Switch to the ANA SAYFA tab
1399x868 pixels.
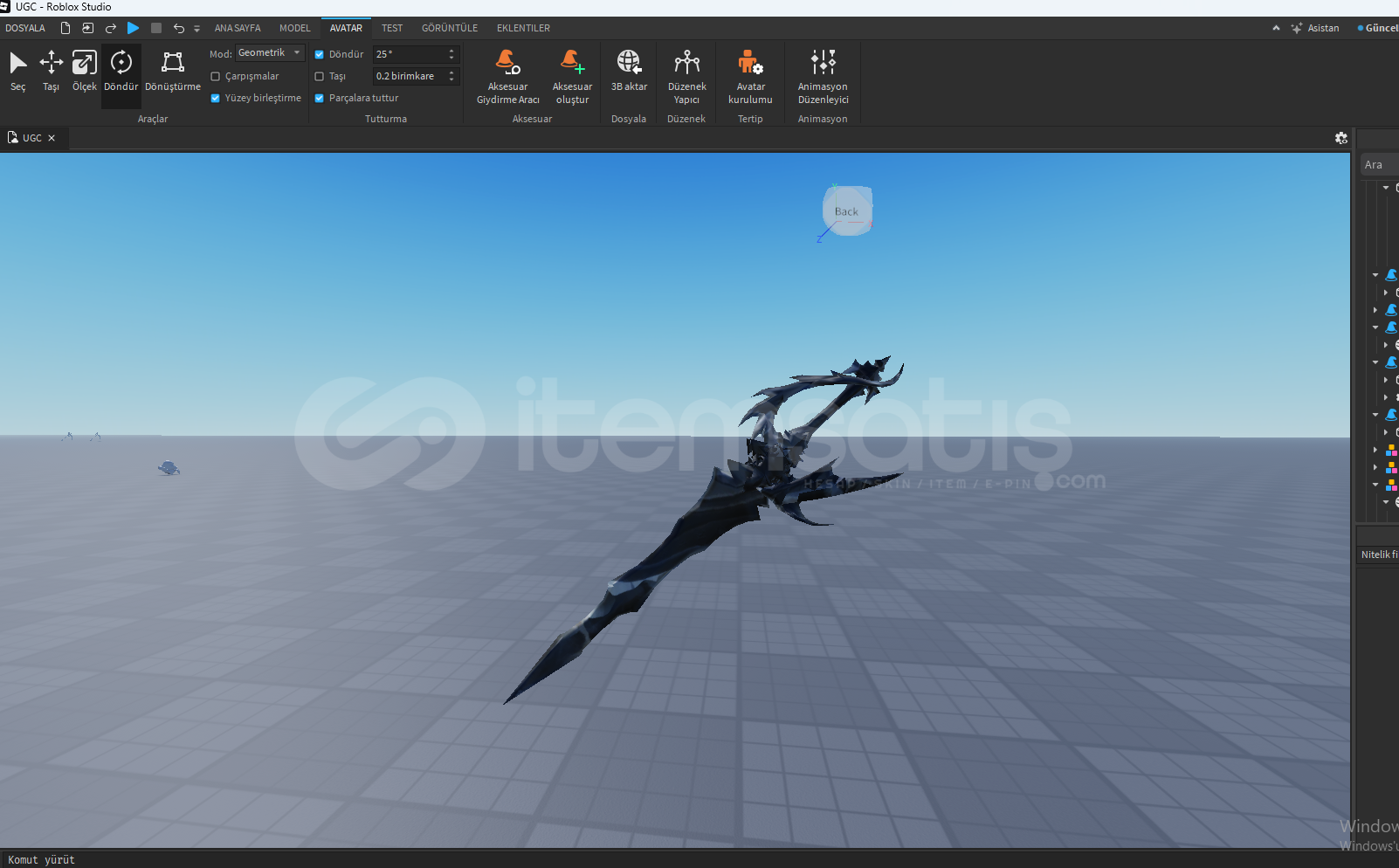(238, 28)
